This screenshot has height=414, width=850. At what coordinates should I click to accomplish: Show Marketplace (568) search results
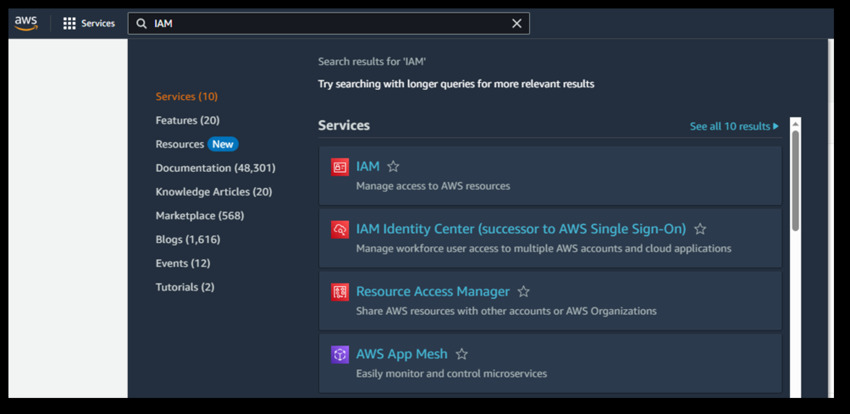tap(199, 216)
